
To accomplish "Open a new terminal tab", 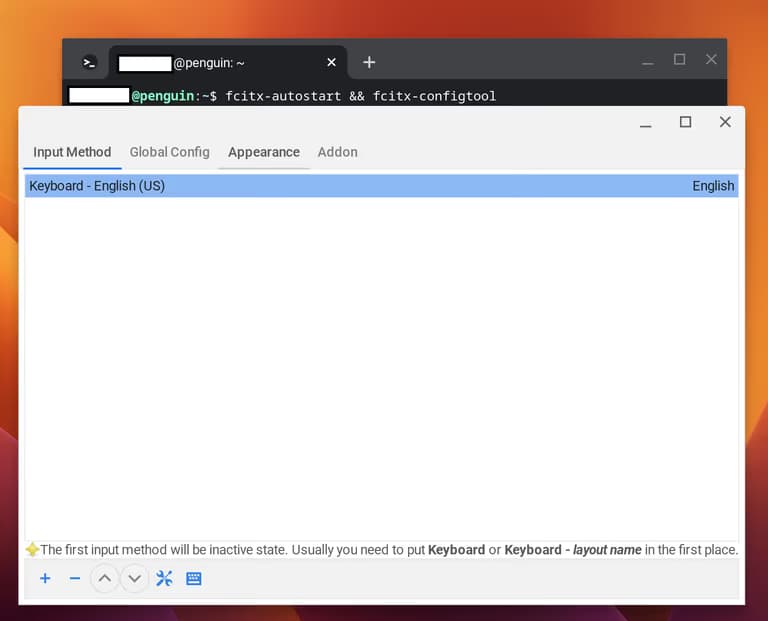I will [x=369, y=62].
